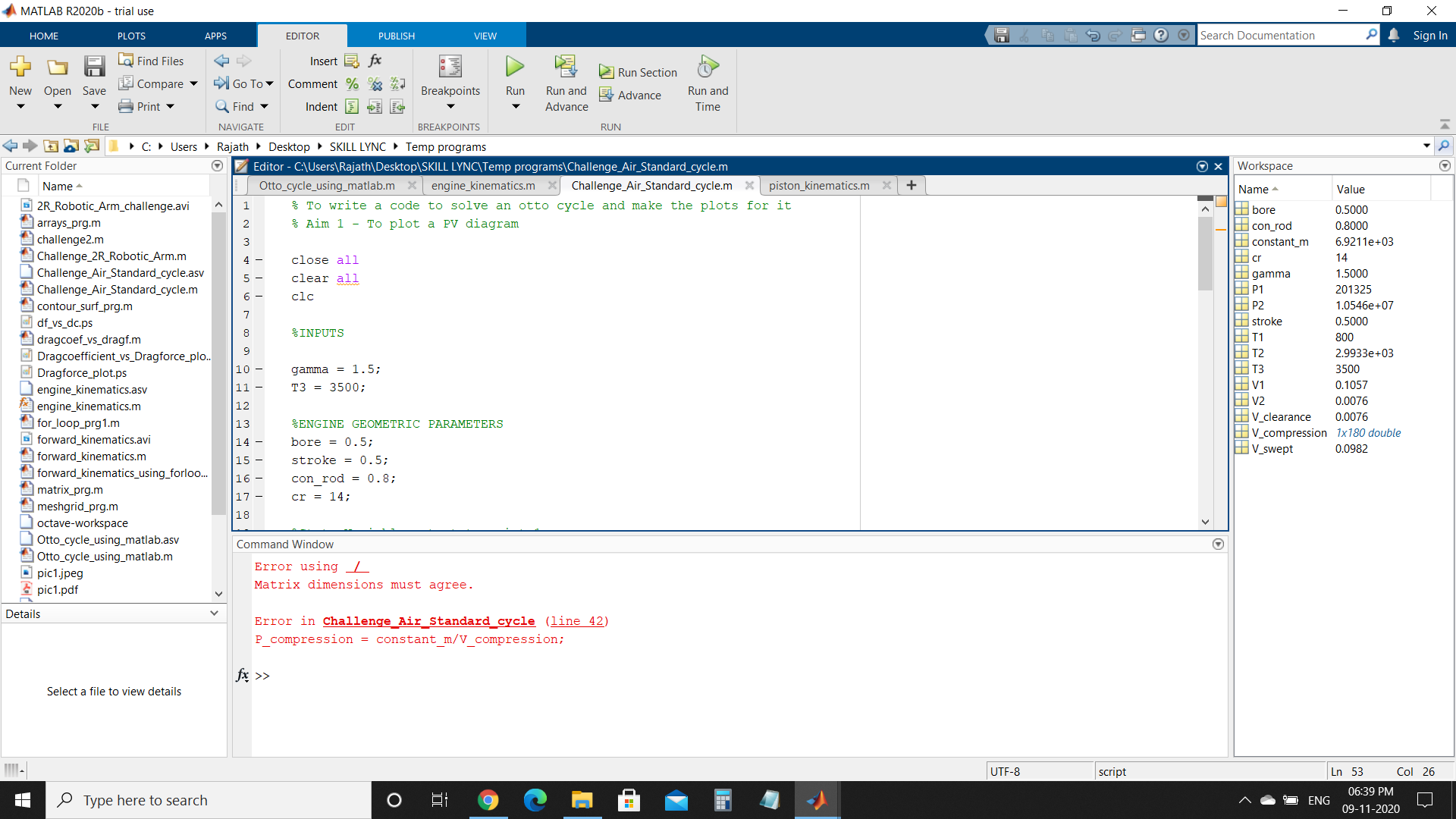This screenshot has width=1456, height=819.
Task: Click the Insert function fx icon
Action: [375, 61]
